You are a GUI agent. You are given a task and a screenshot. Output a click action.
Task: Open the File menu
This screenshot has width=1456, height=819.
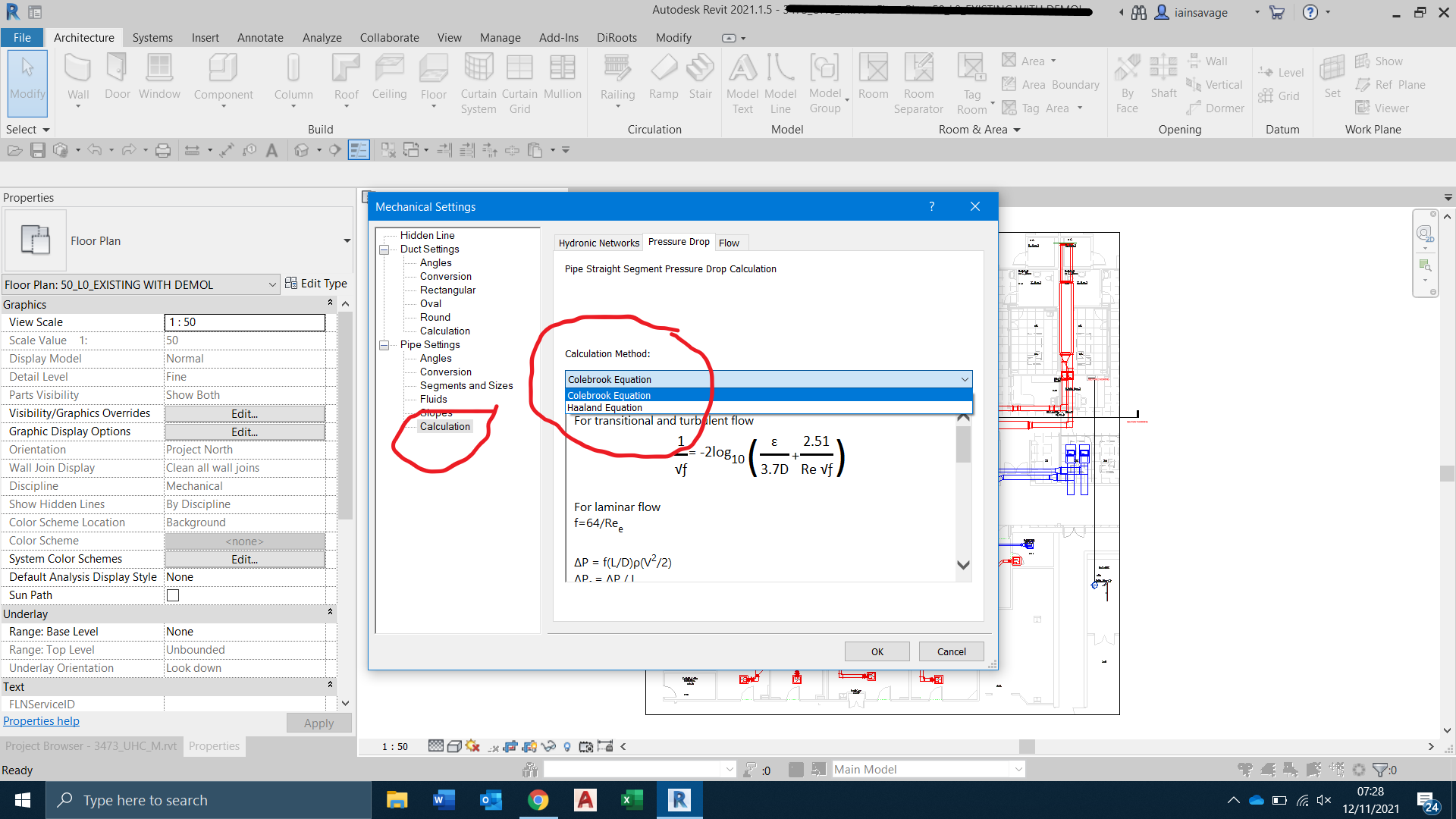(22, 37)
